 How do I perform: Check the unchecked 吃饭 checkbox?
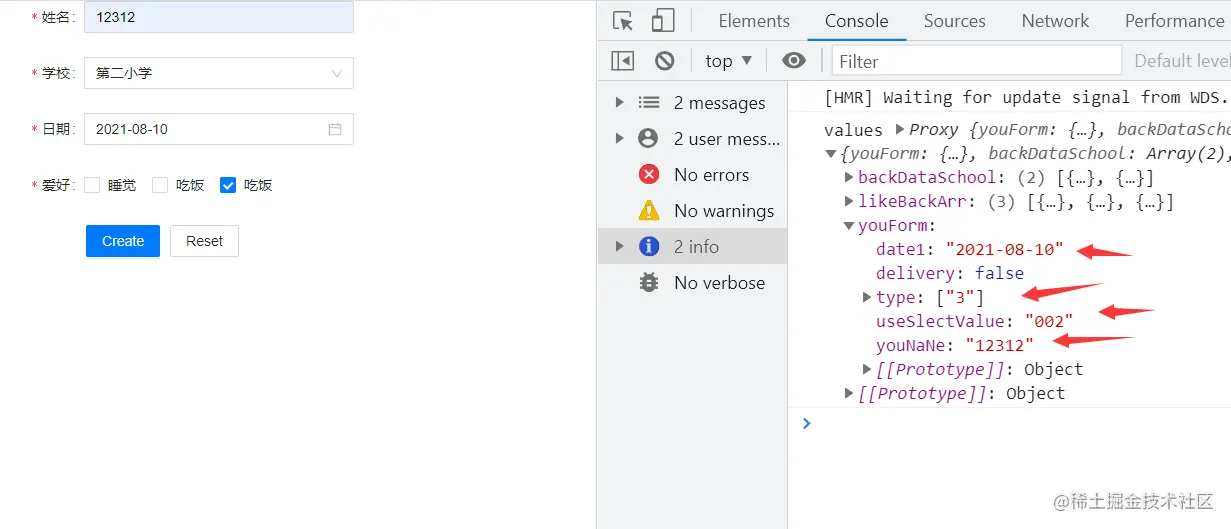(x=160, y=185)
